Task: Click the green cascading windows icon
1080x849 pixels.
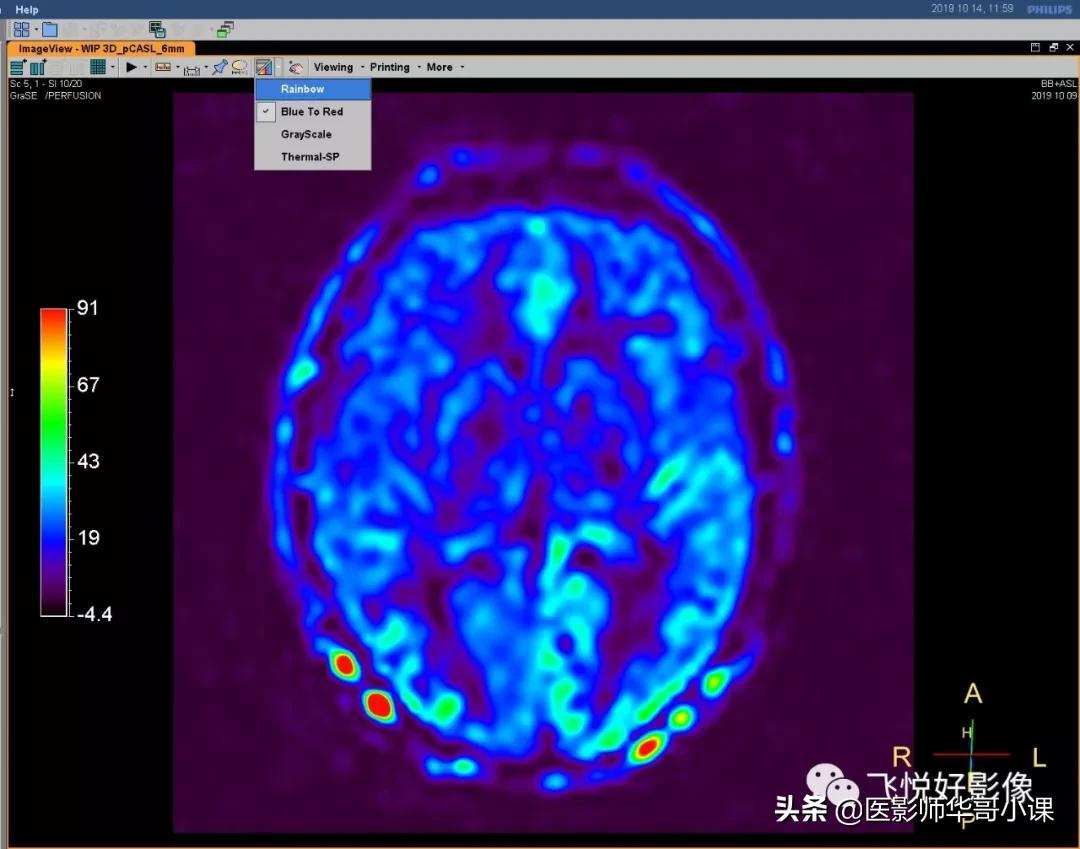Action: (x=225, y=29)
